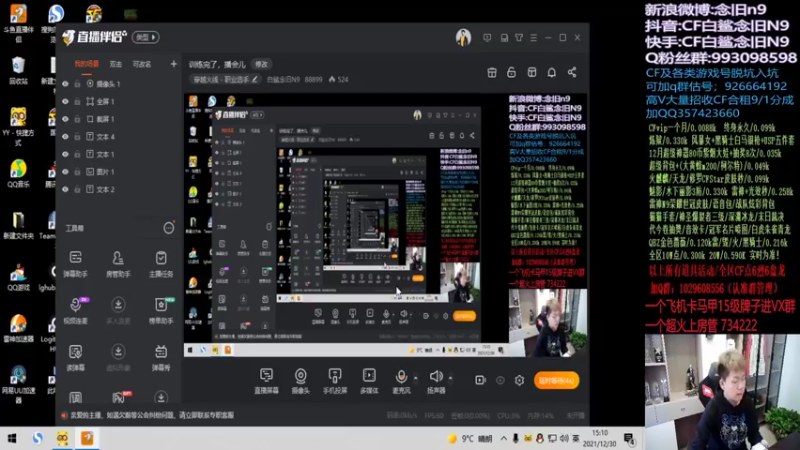Lock the 文本 2 source

[78, 189]
